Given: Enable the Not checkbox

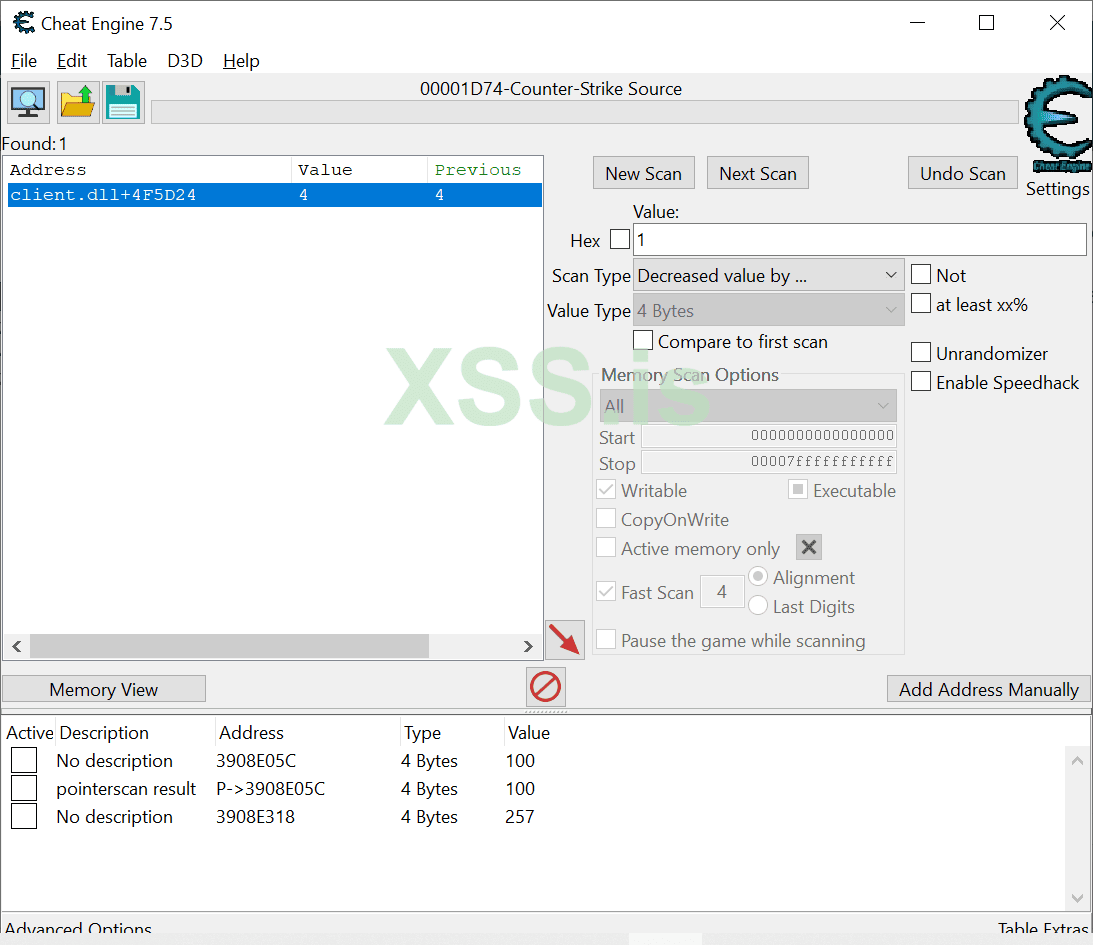Looking at the screenshot, I should pyautogui.click(x=921, y=275).
